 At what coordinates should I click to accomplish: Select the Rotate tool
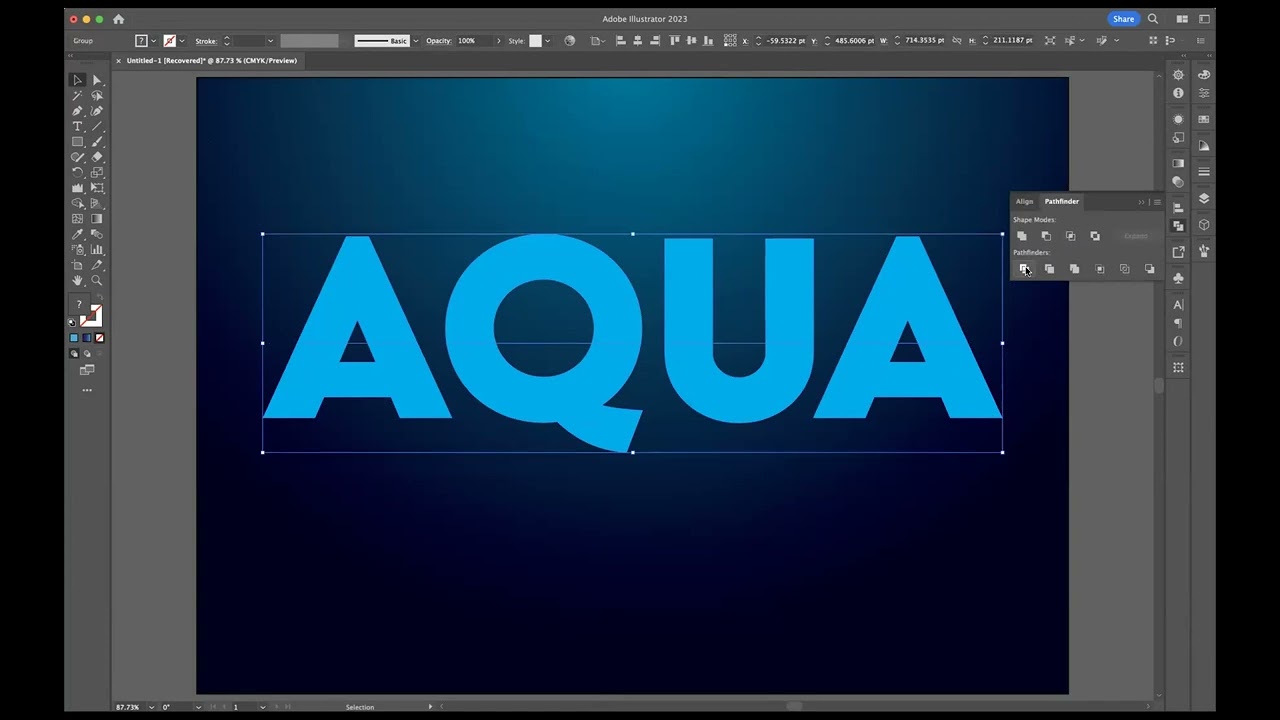click(77, 172)
